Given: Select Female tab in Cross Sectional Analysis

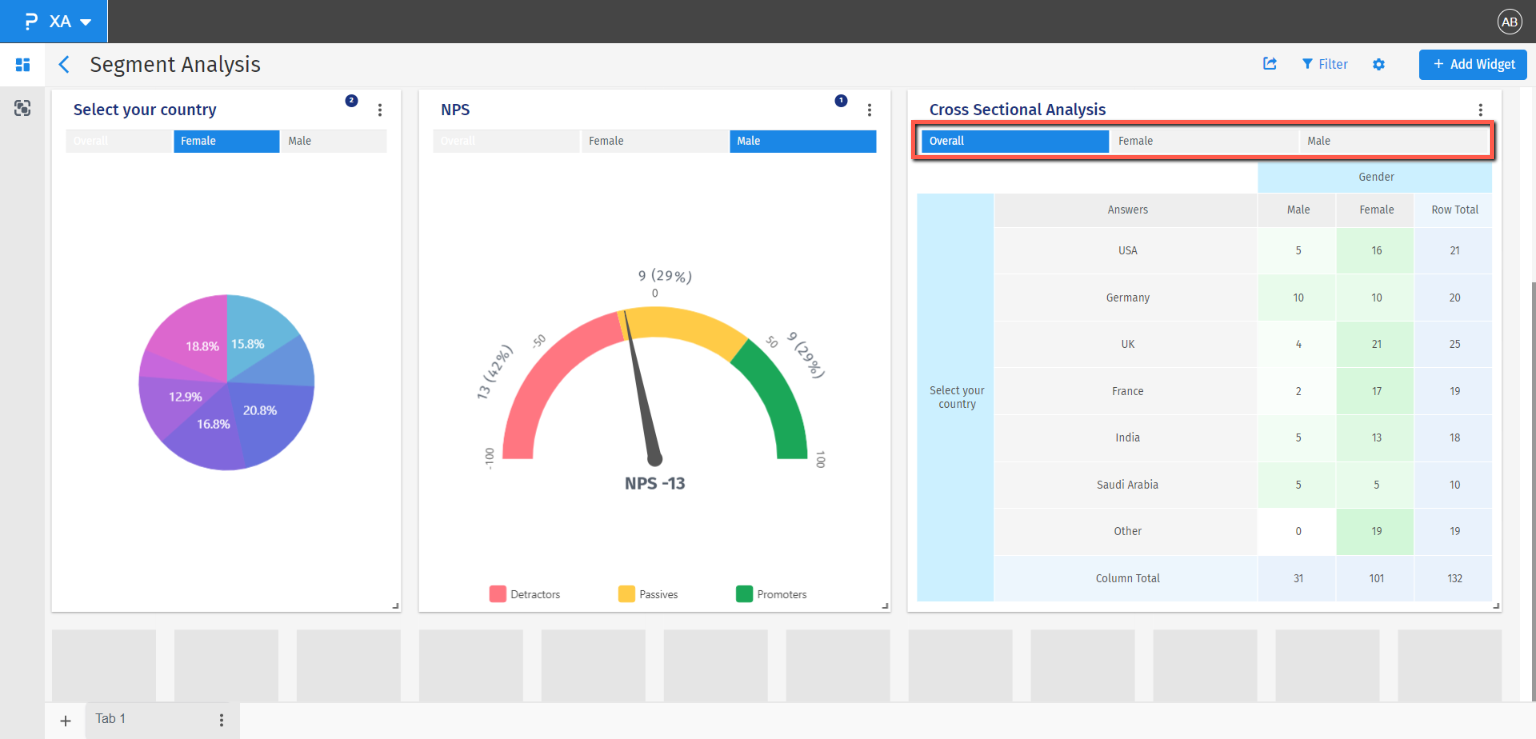Looking at the screenshot, I should pos(1204,141).
